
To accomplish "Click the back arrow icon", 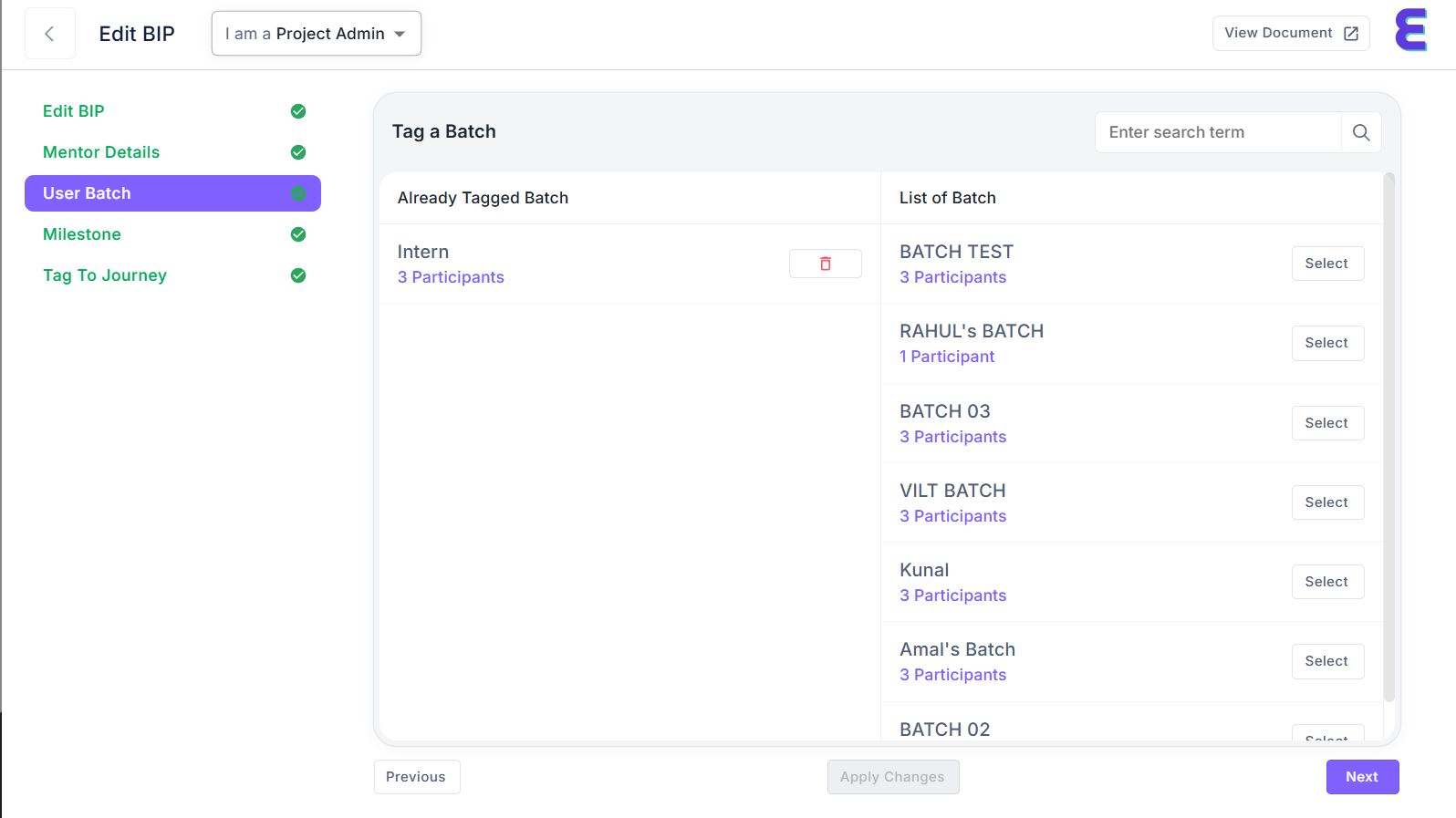I will coord(49,34).
